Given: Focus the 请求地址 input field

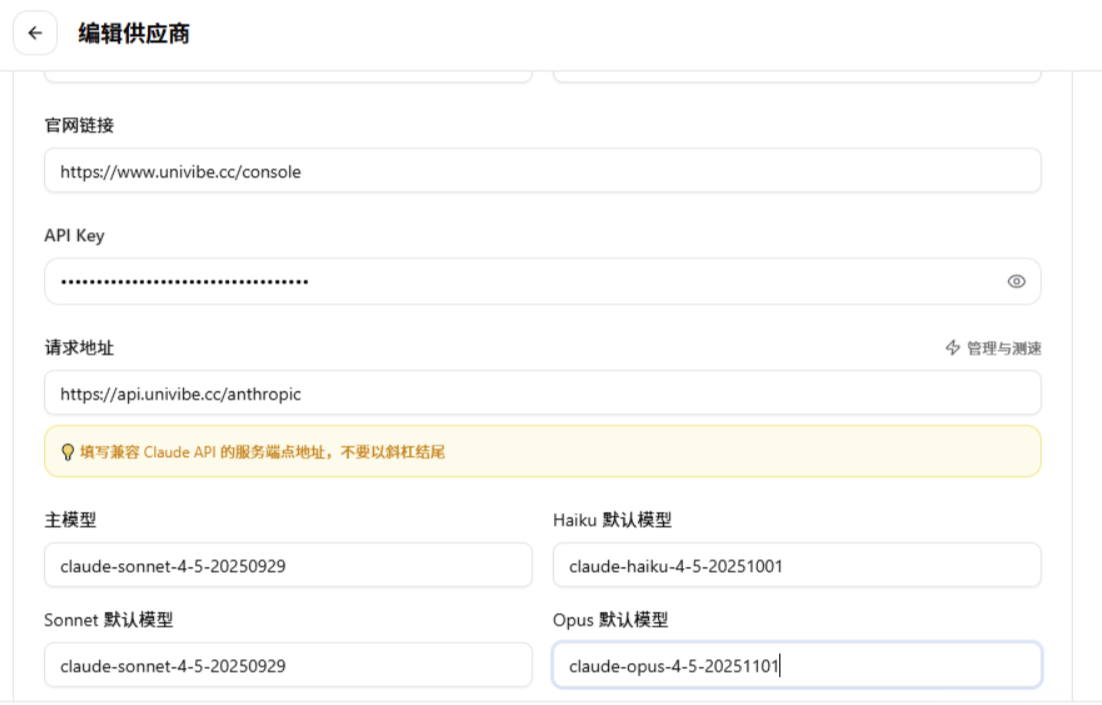Looking at the screenshot, I should [543, 393].
